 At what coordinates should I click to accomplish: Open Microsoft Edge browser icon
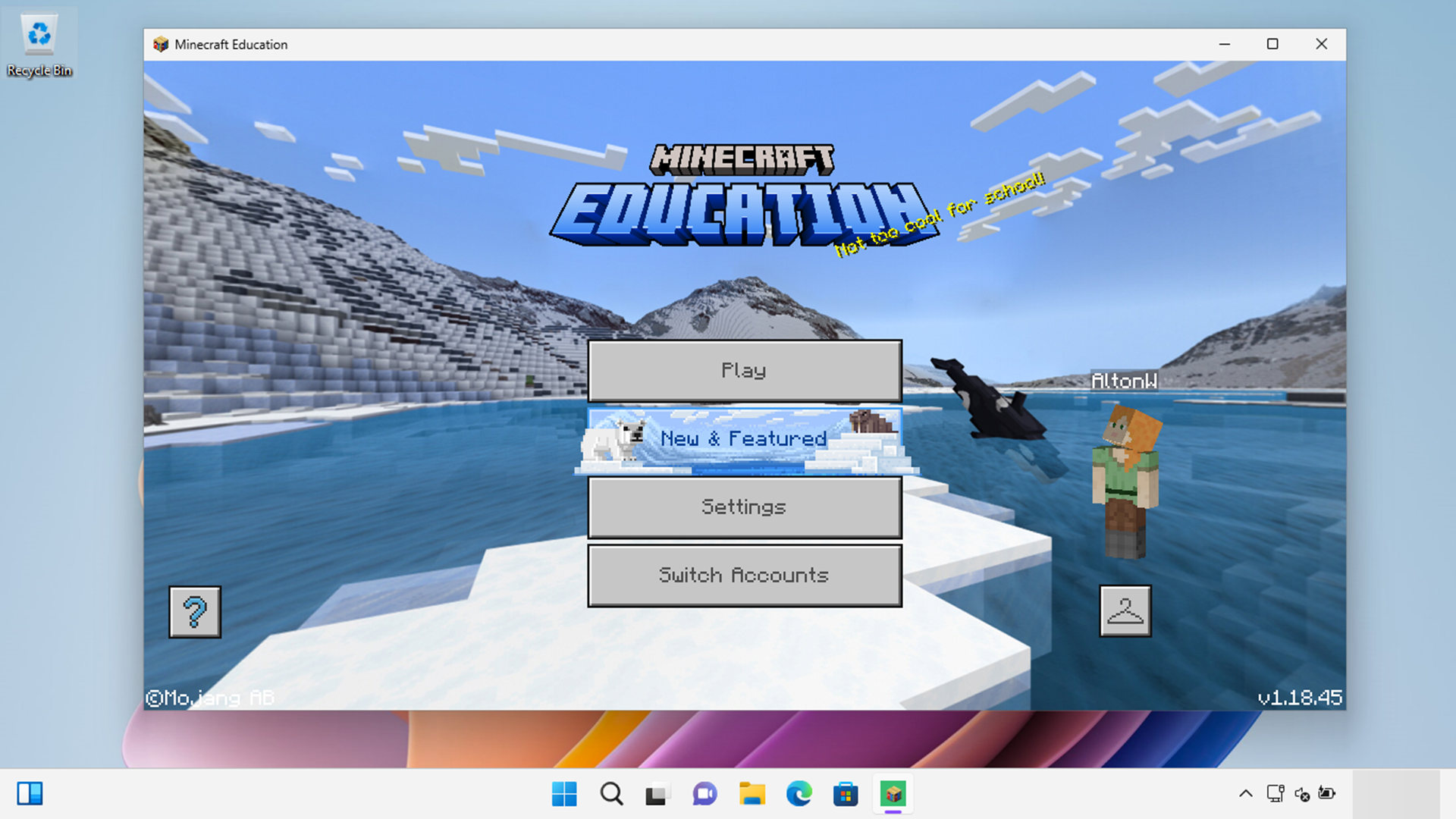tap(800, 793)
